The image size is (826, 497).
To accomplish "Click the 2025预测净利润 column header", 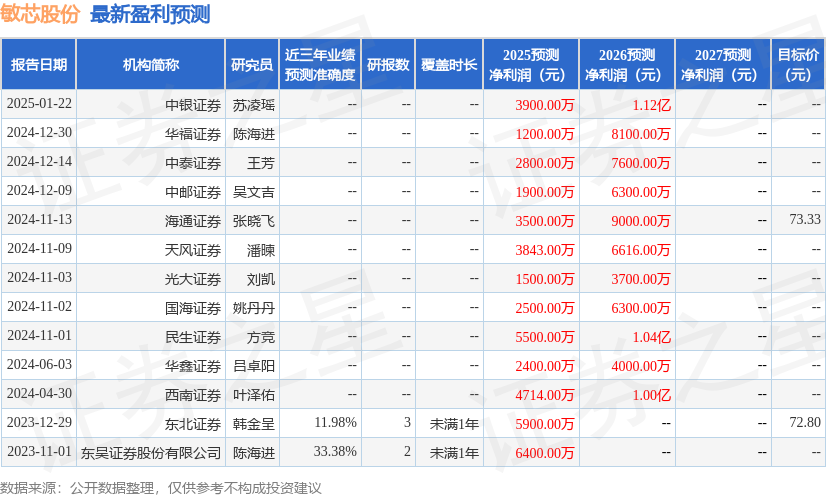I will coord(531,64).
